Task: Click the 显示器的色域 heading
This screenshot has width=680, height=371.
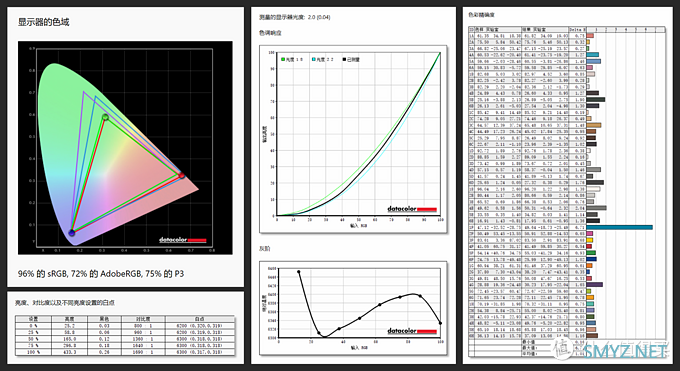Action: point(43,22)
